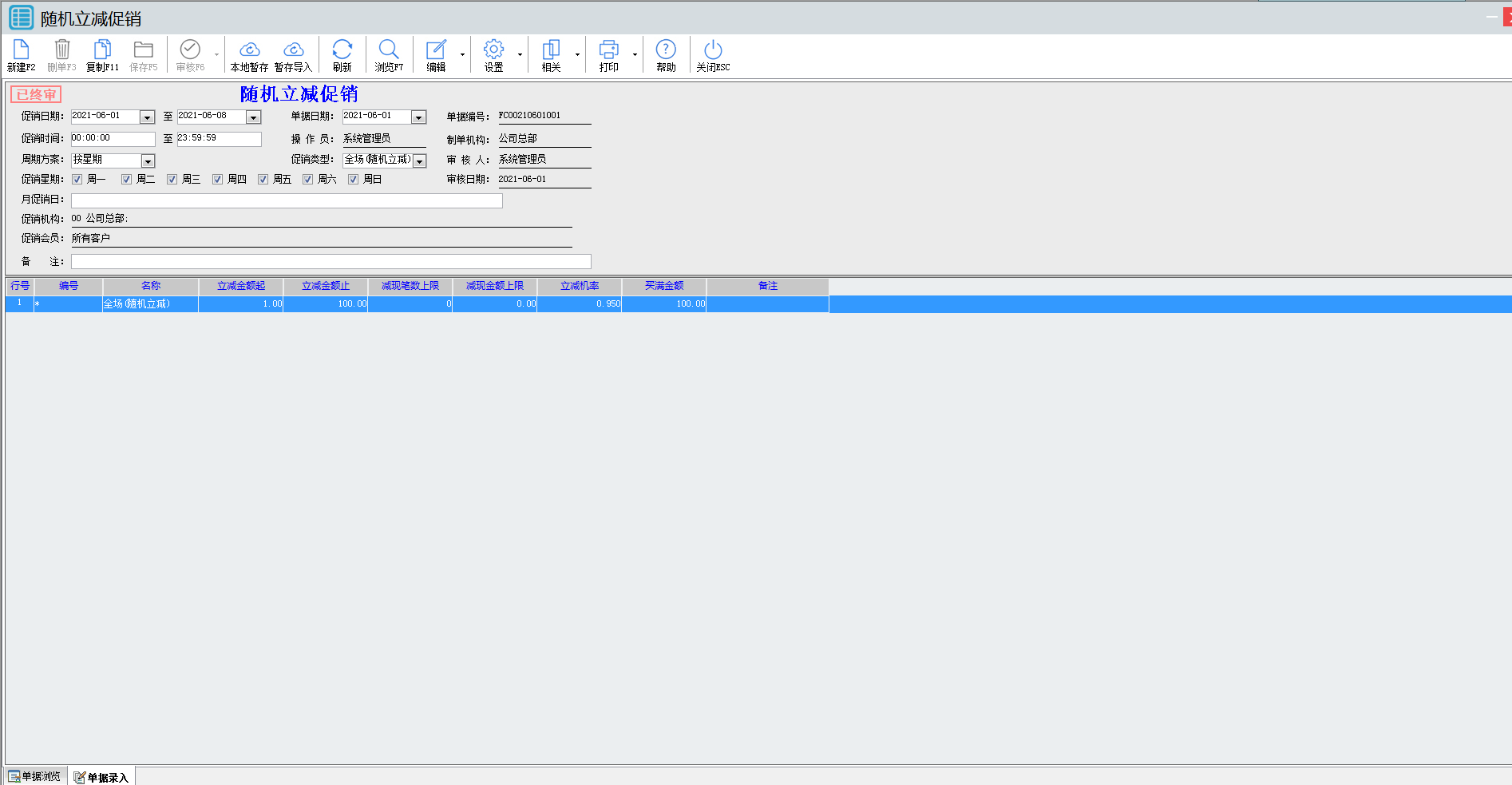
Task: Open the 单据日期 date picker dropdown
Action: 418,117
